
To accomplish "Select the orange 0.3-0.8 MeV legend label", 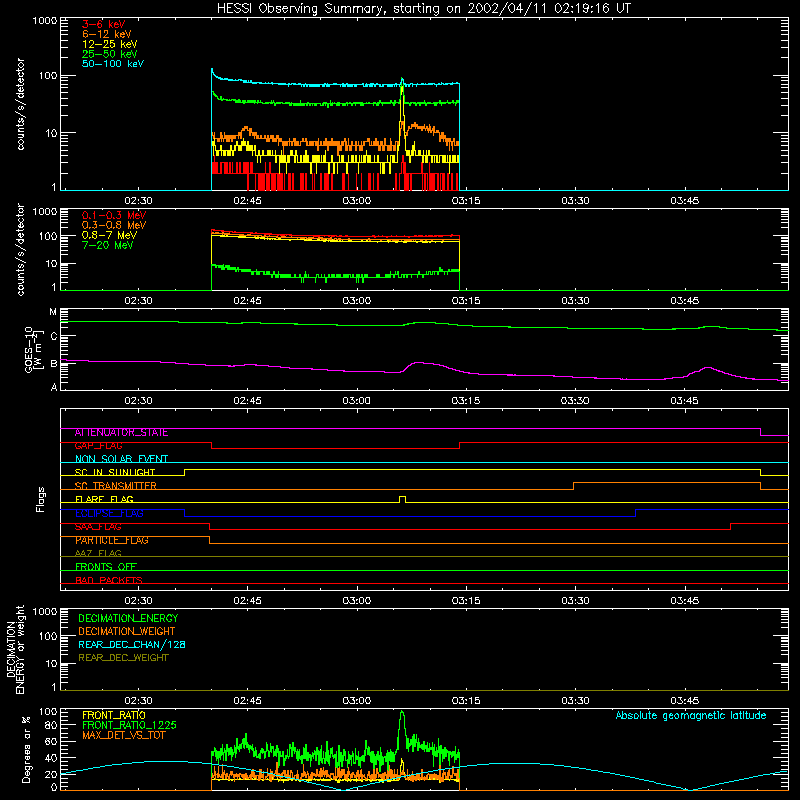I will [x=114, y=225].
